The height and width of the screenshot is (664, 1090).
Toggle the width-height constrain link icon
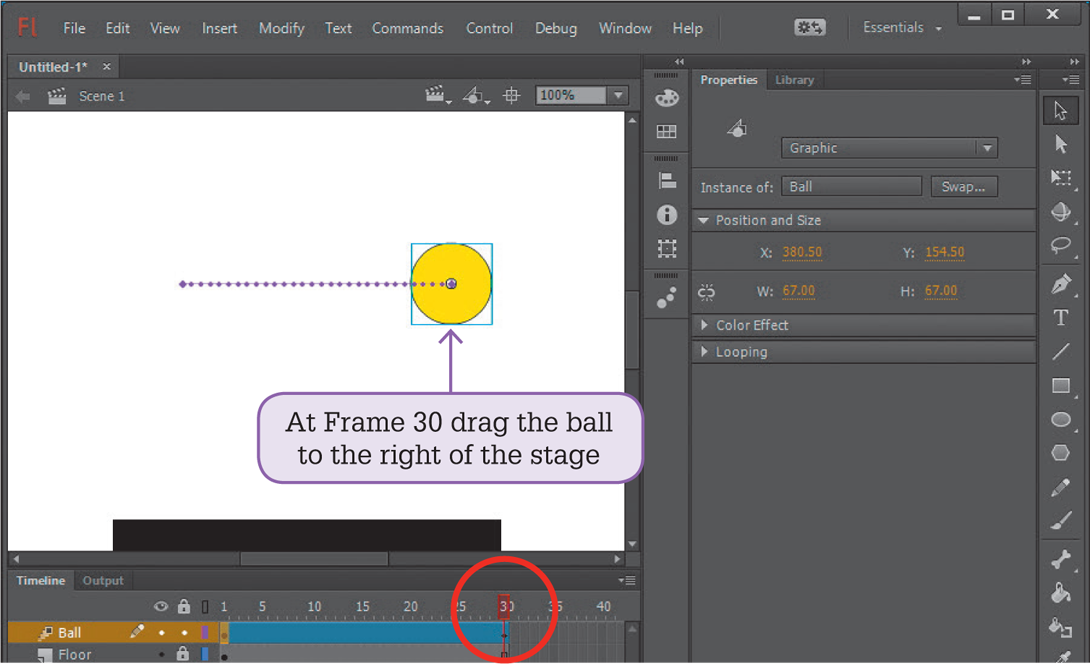pos(706,291)
